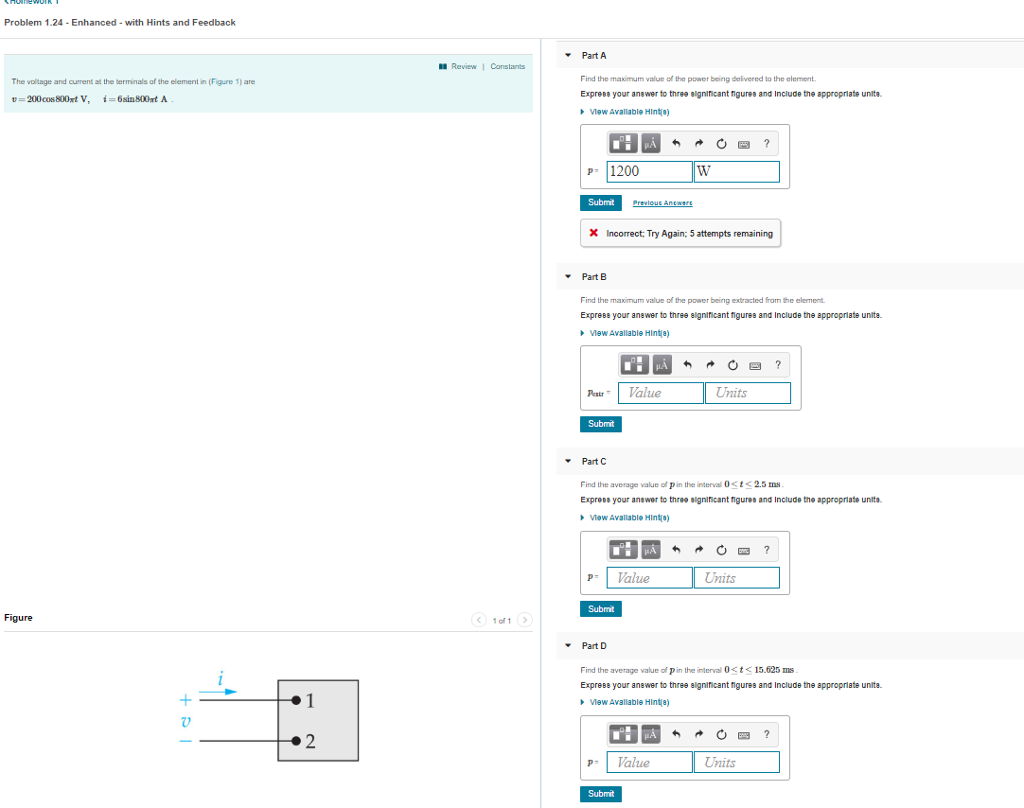Open the units palette in Part D toolbar
The image size is (1024, 808).
pyautogui.click(x=648, y=734)
